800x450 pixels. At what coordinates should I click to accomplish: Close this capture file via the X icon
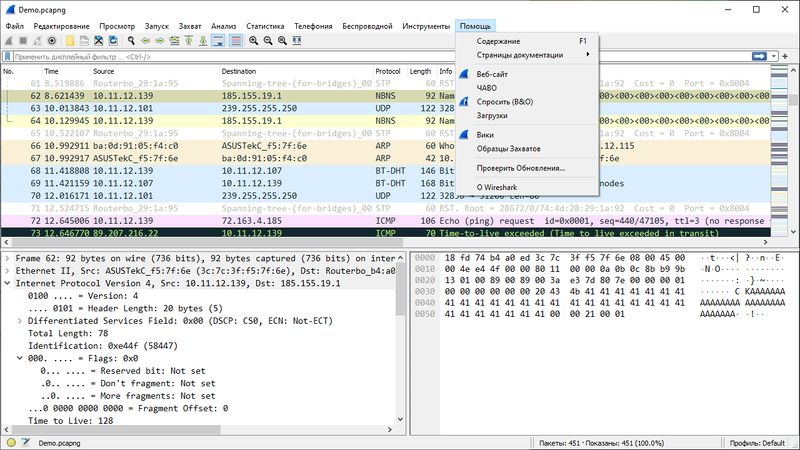[98, 41]
